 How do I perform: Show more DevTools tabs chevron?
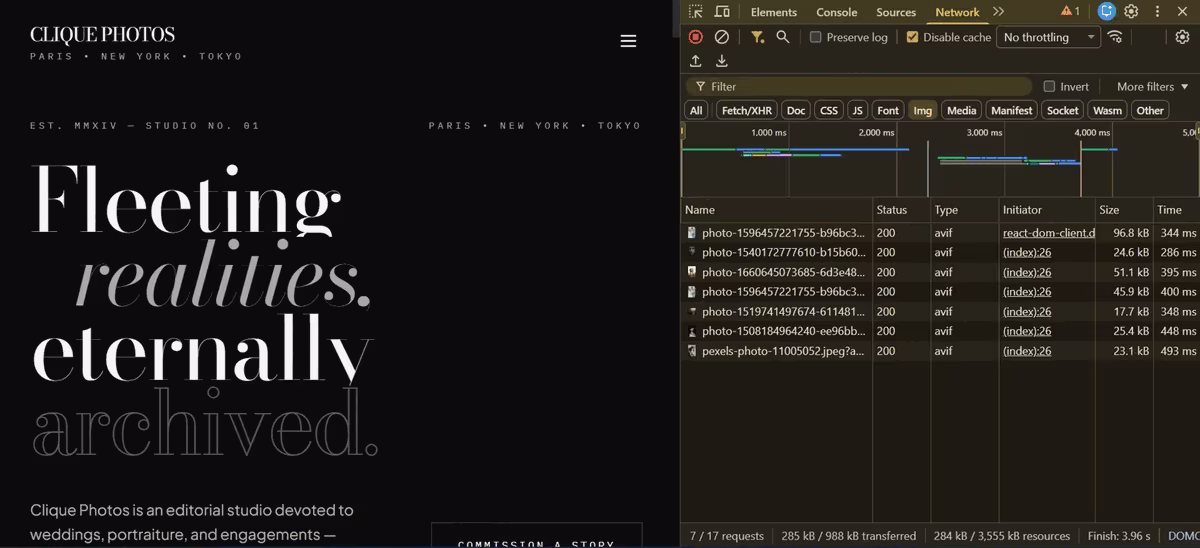coord(998,12)
